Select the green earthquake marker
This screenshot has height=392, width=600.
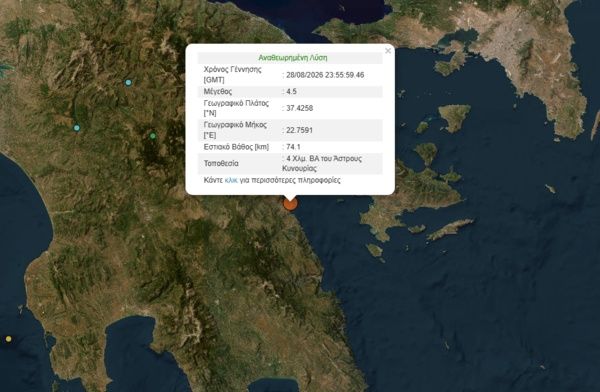pyautogui.click(x=153, y=136)
